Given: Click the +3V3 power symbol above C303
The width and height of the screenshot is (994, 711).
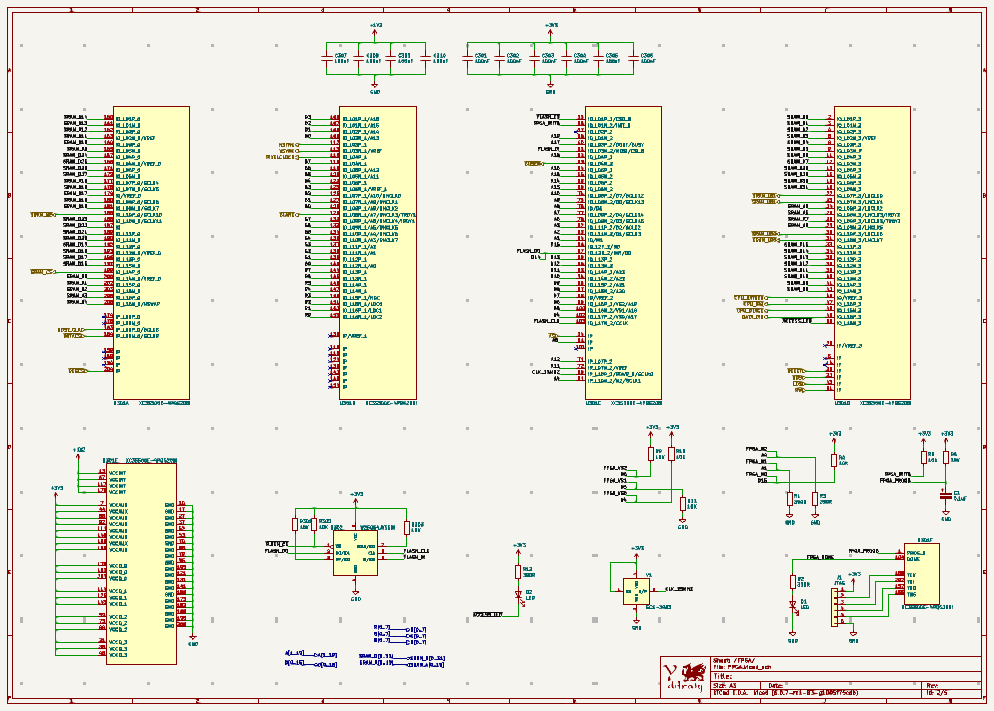Looking at the screenshot, I should point(550,29).
